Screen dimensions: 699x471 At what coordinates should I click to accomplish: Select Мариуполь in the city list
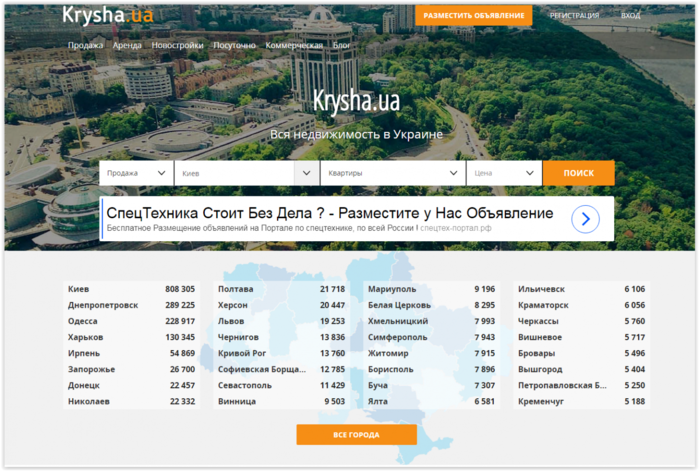392,289
